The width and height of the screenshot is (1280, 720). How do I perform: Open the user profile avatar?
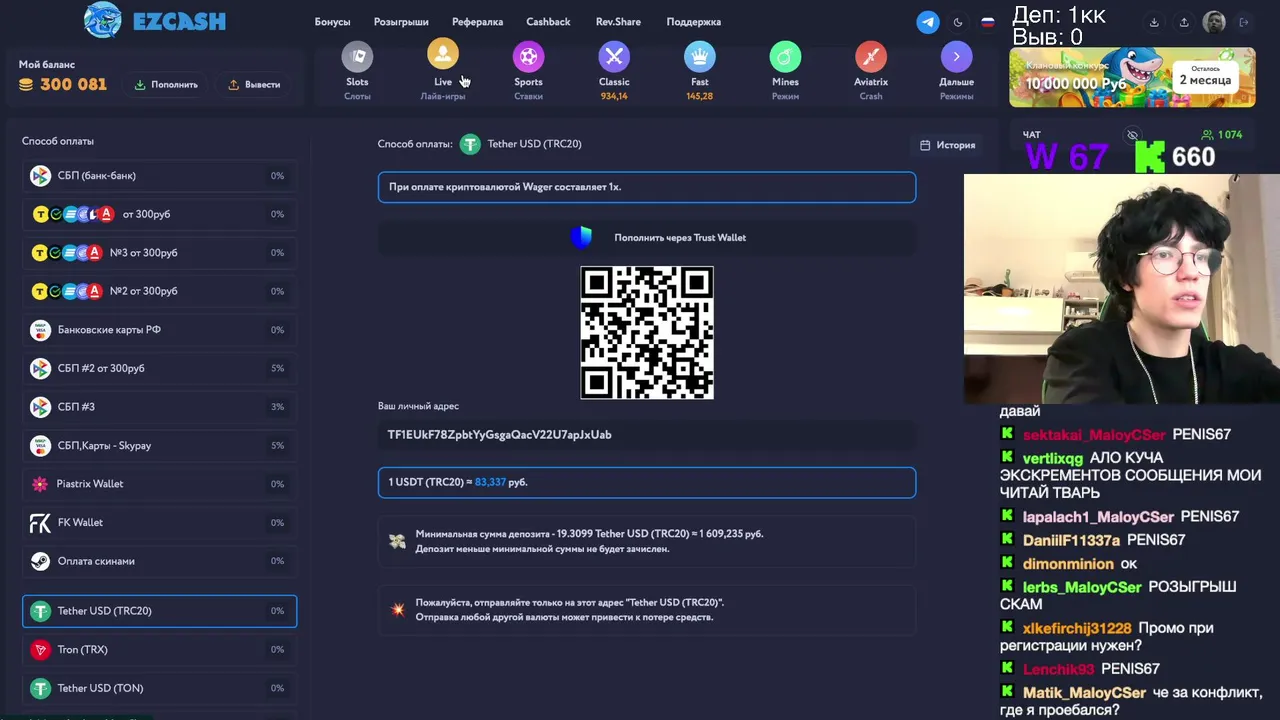(1214, 22)
